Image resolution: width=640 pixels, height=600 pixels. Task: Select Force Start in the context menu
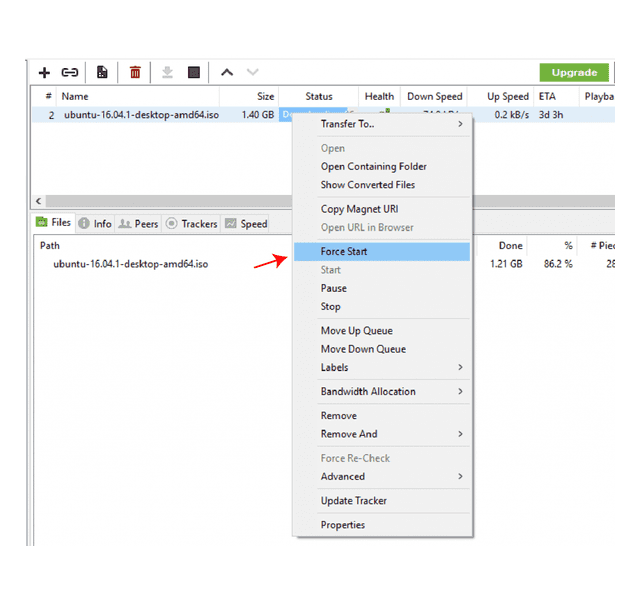(382, 251)
